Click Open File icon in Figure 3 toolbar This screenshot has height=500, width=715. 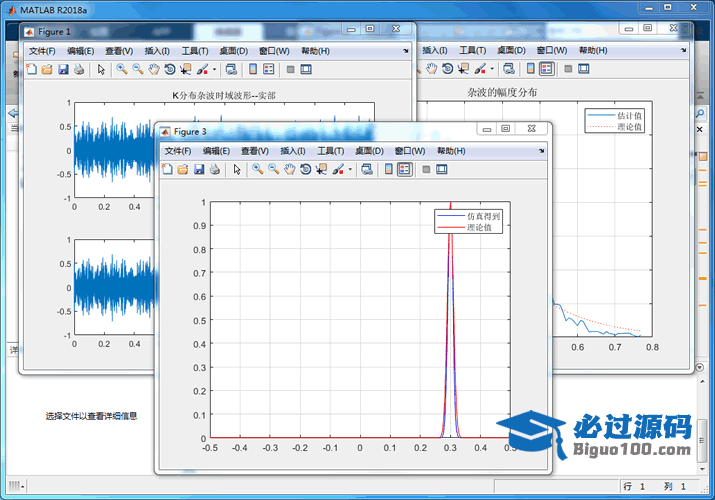pyautogui.click(x=183, y=170)
